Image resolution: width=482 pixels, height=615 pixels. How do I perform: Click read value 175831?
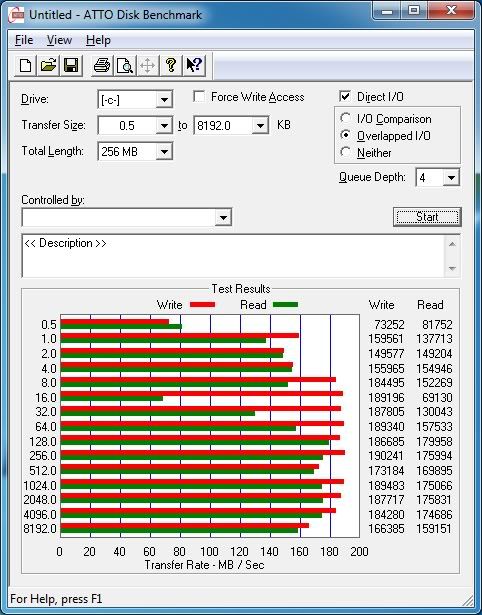pyautogui.click(x=434, y=500)
